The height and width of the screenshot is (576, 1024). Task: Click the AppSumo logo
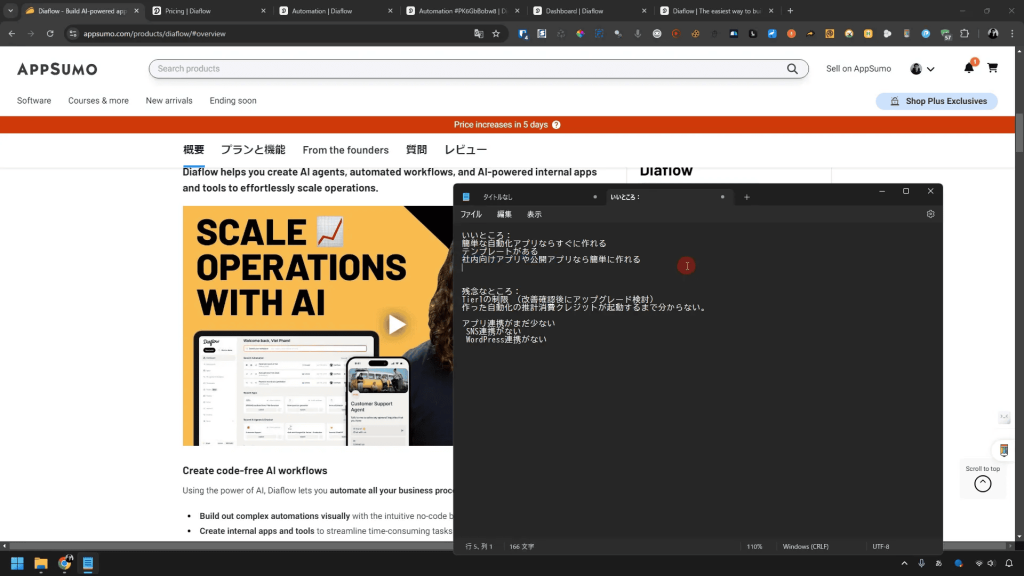pyautogui.click(x=57, y=69)
